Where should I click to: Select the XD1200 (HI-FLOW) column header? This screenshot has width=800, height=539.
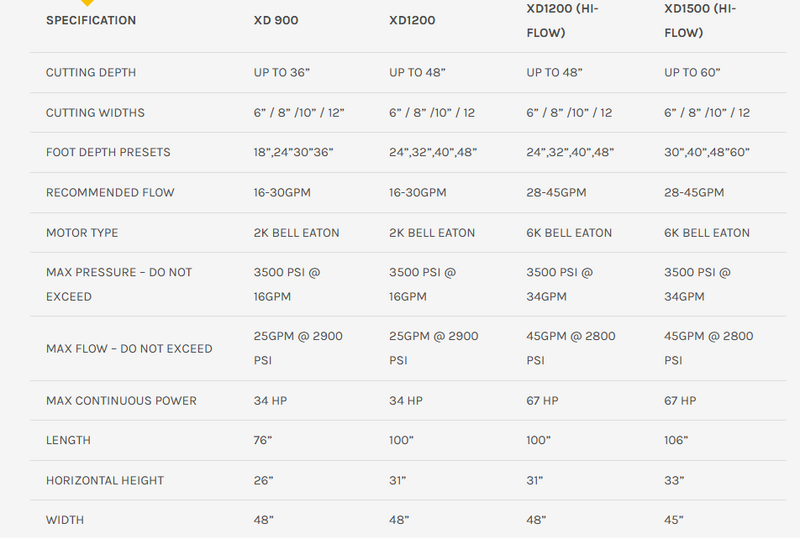point(561,20)
